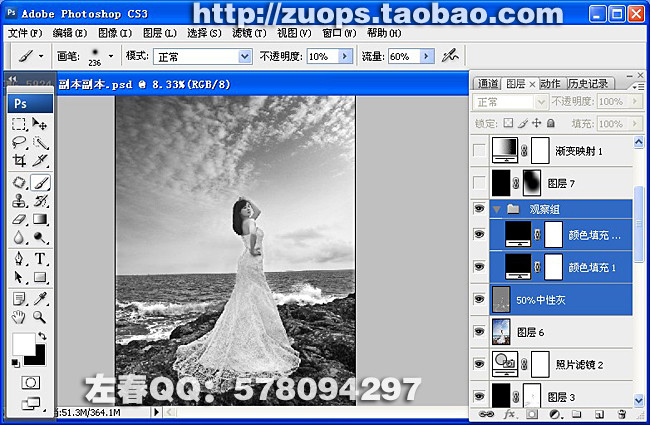Click the foreground color swatch
Screen dimensions: 650x425
coord(23,343)
